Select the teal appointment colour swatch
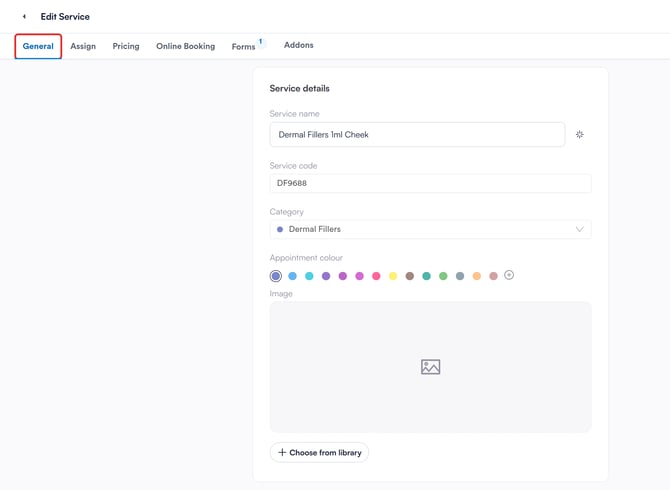The height and width of the screenshot is (490, 670). [426, 276]
